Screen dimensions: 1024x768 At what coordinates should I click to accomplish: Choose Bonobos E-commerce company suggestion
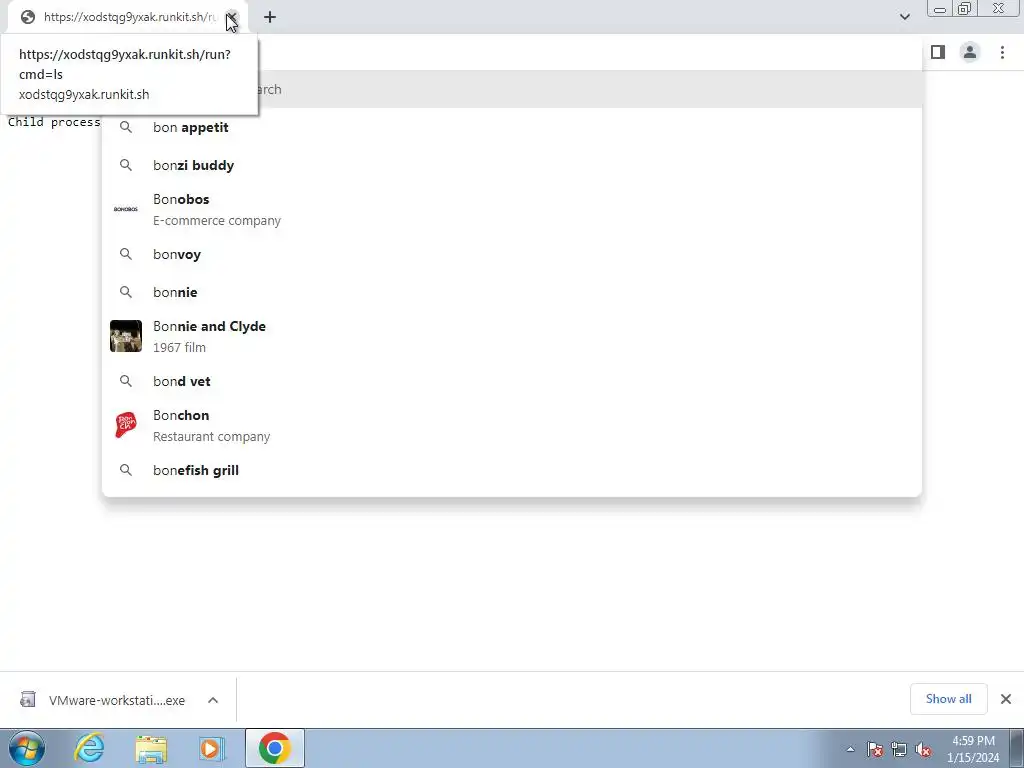(x=512, y=210)
